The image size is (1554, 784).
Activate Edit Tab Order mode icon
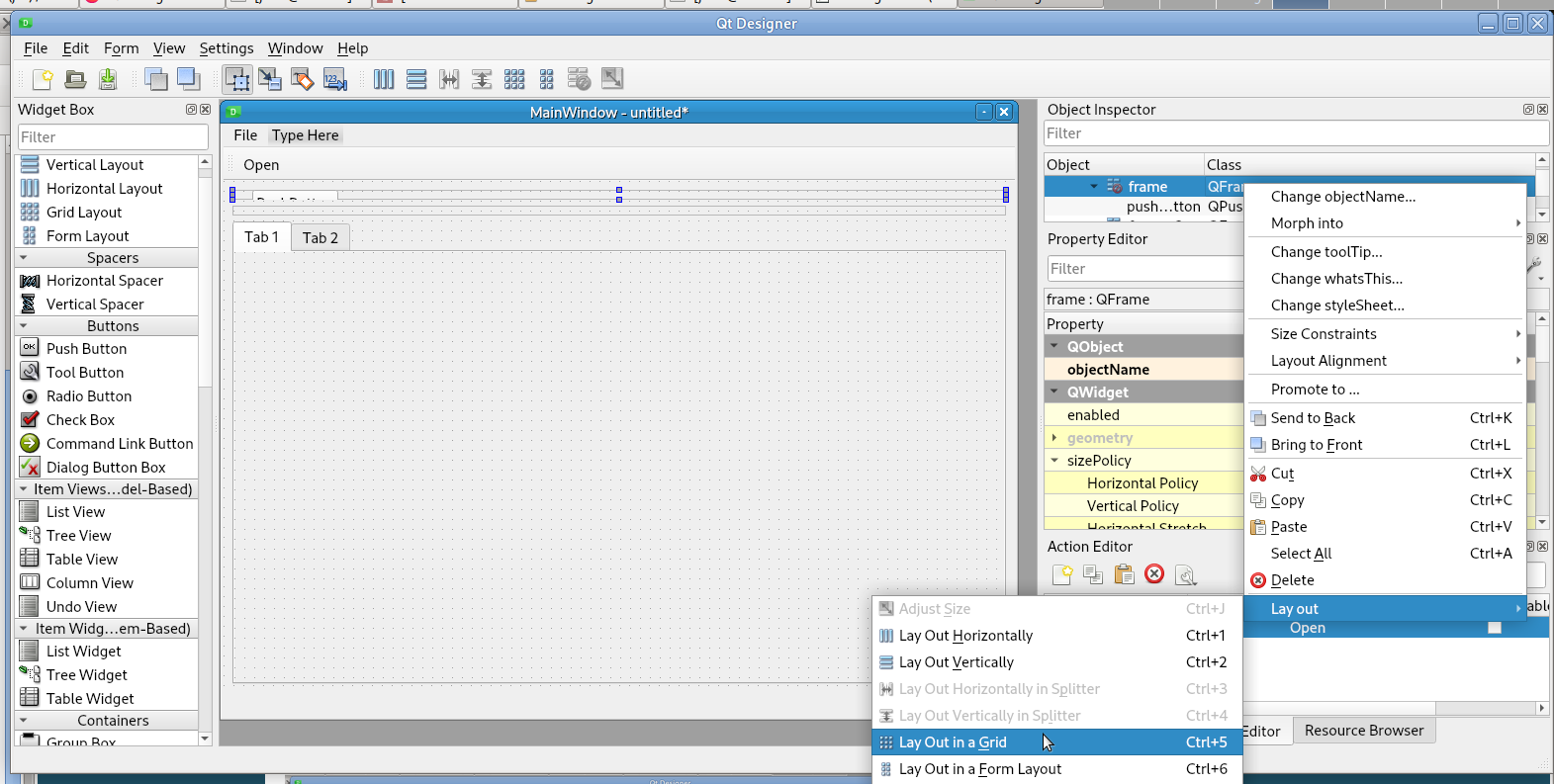(x=335, y=79)
